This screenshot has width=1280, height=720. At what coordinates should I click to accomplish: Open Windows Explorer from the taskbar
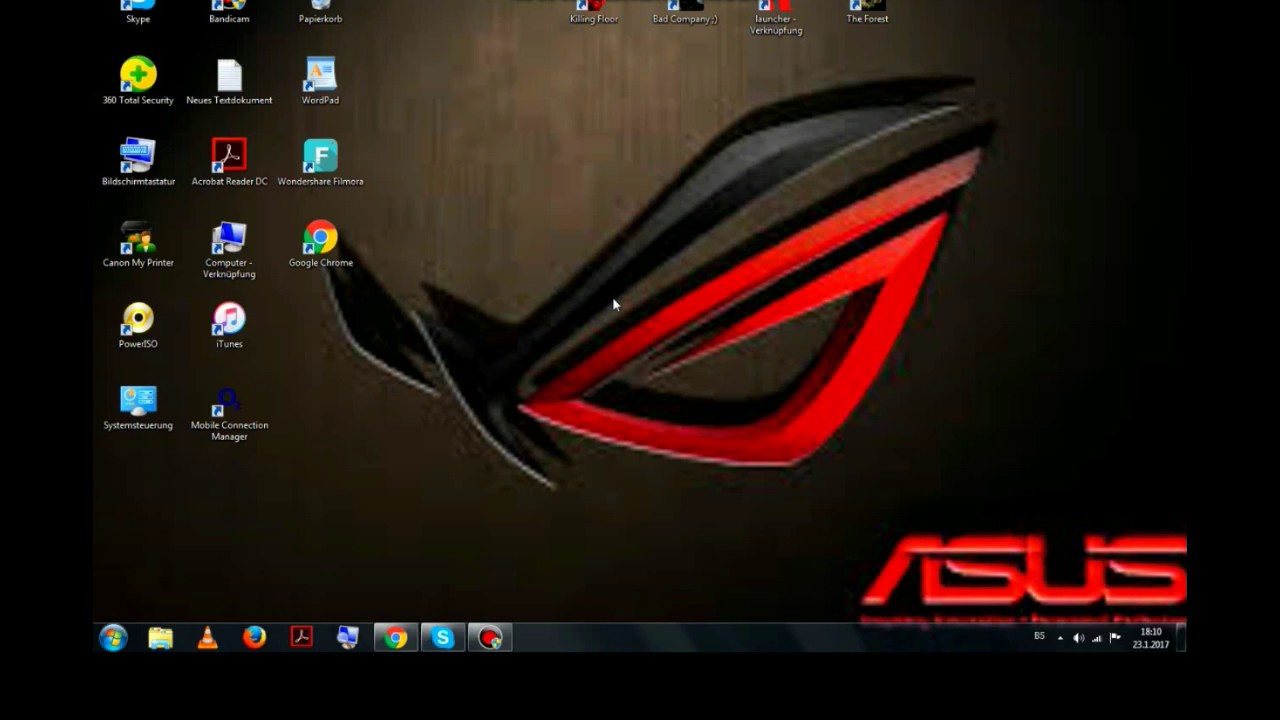(160, 638)
